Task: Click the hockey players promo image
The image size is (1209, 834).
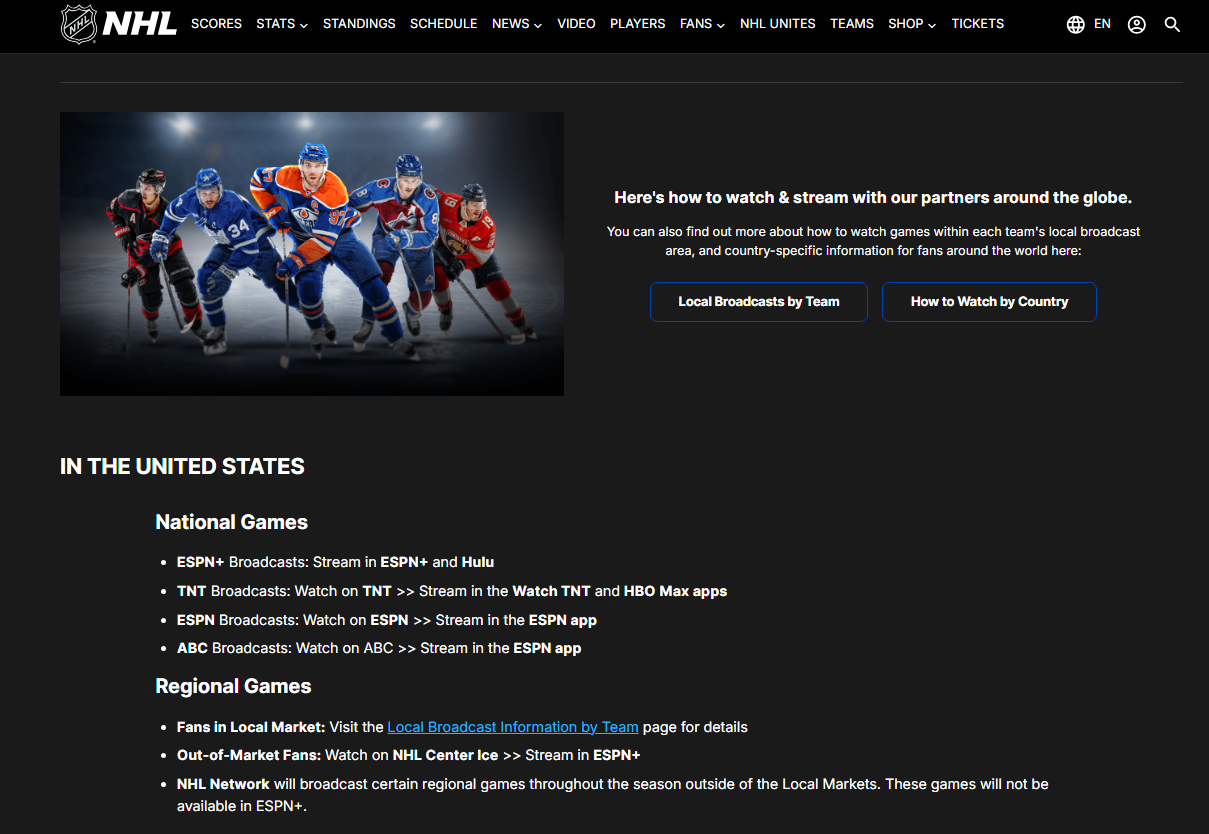Action: pos(312,254)
